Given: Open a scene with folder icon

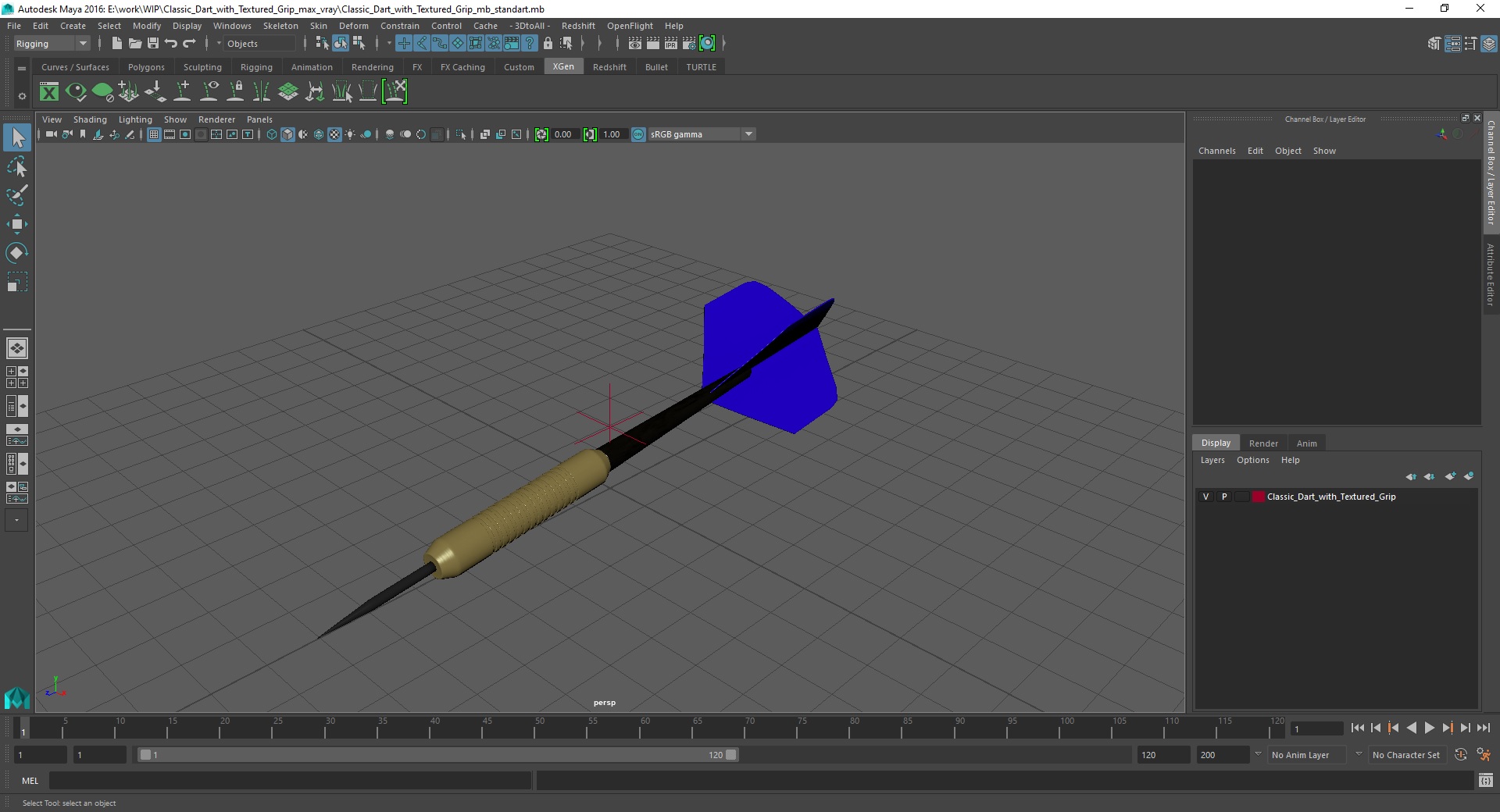Looking at the screenshot, I should (134, 44).
